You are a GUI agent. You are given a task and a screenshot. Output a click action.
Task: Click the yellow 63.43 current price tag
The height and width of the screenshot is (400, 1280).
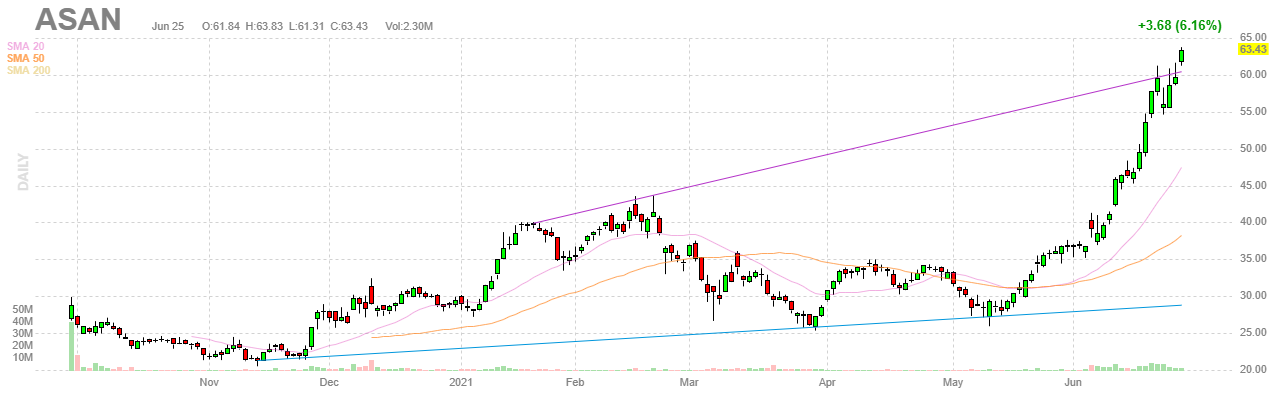(x=1253, y=49)
